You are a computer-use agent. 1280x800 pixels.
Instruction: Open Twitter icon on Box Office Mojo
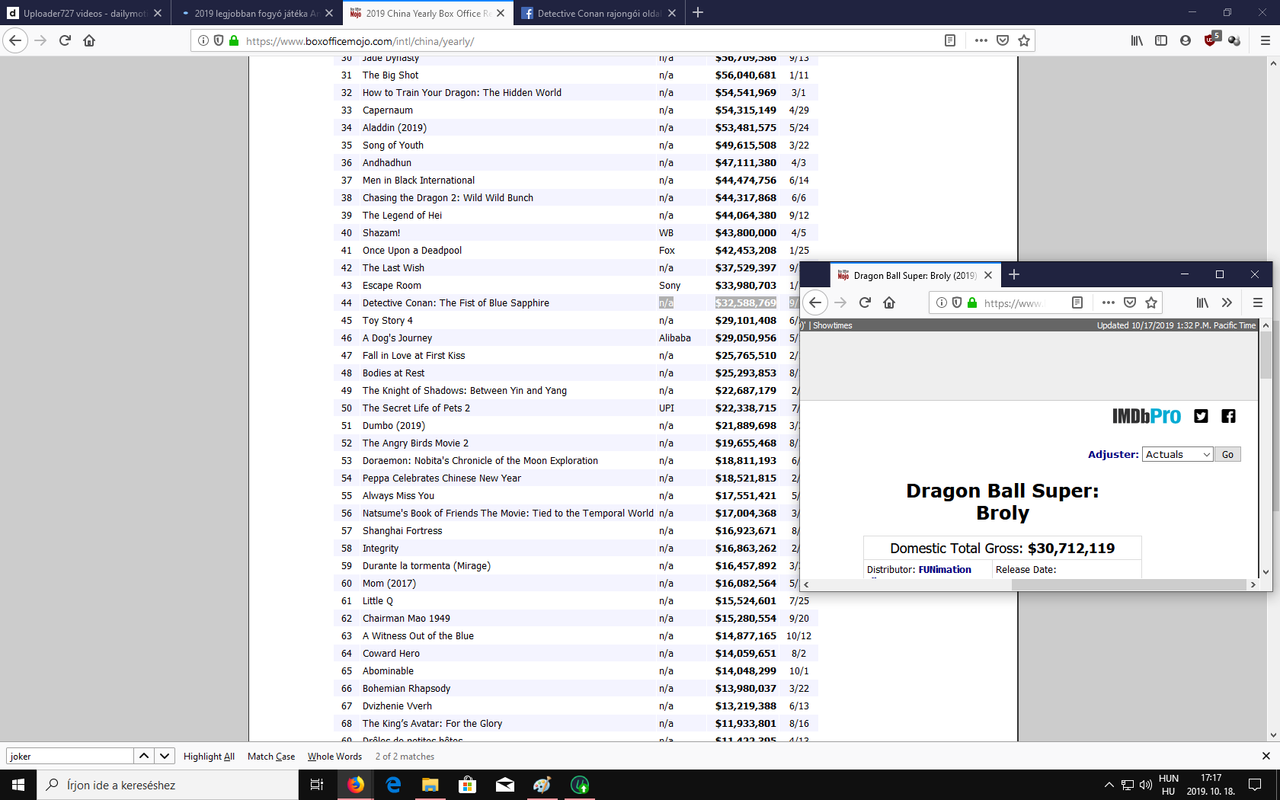(x=1201, y=416)
